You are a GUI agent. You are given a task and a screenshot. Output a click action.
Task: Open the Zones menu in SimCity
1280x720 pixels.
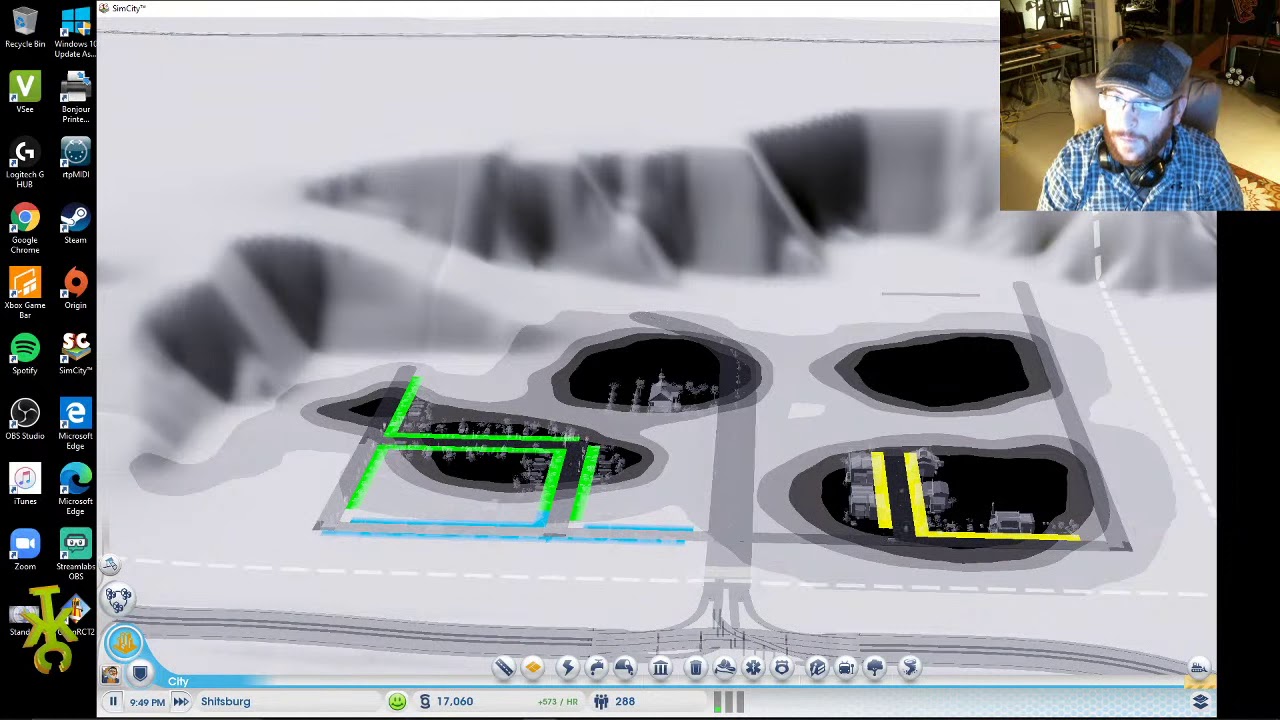pos(533,668)
